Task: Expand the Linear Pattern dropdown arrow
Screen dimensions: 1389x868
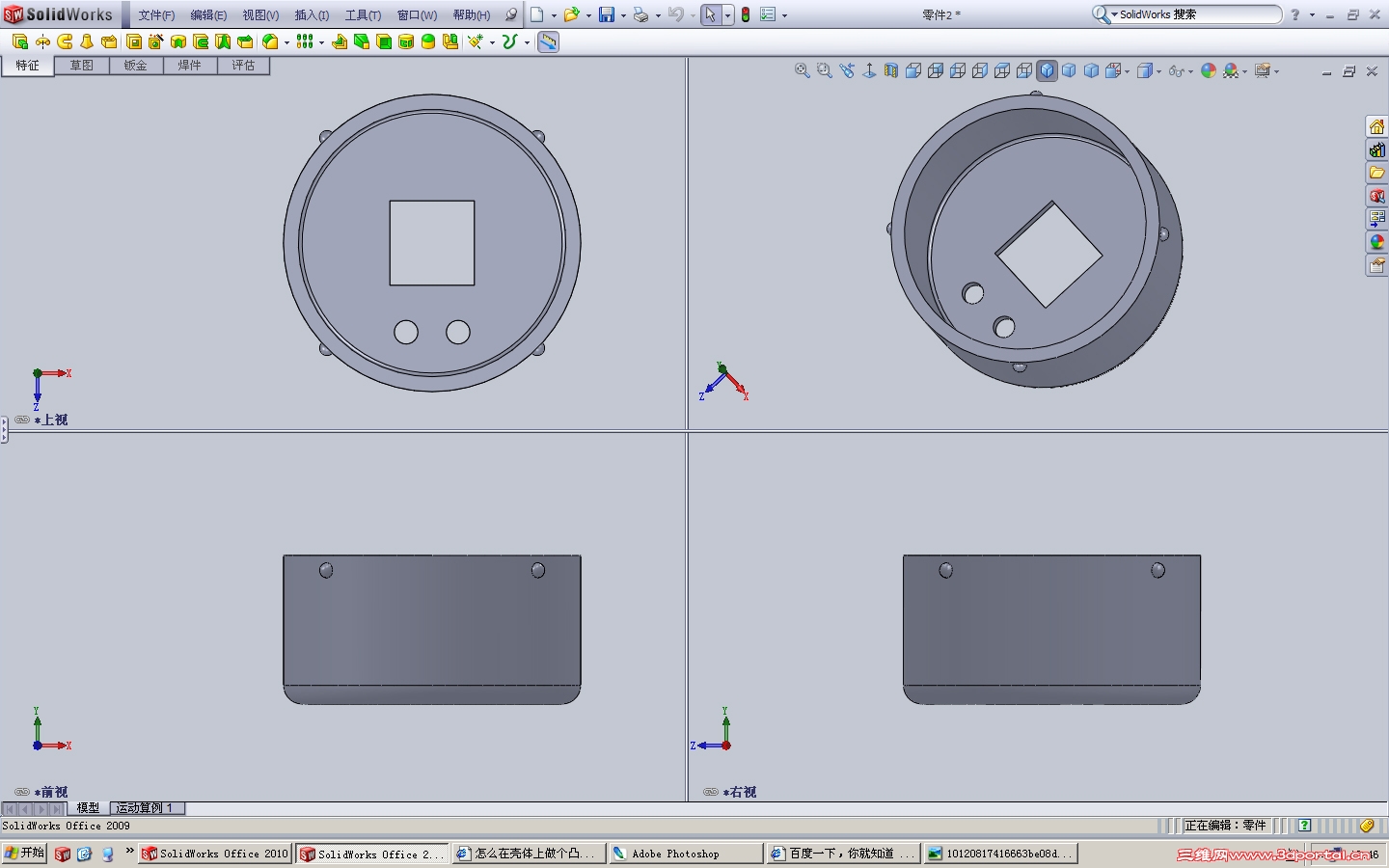Action: (x=321, y=42)
